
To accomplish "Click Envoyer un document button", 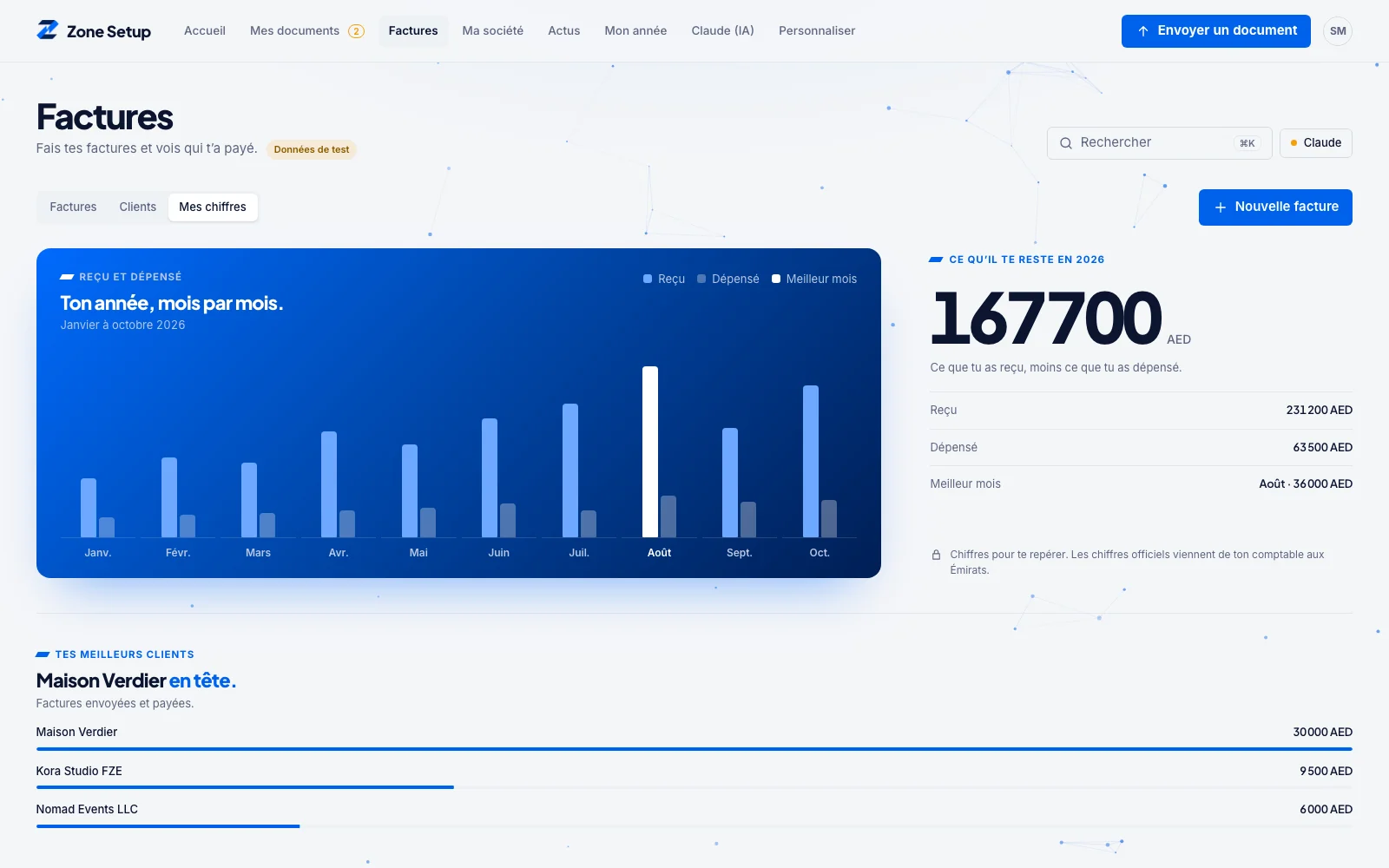I will pyautogui.click(x=1216, y=31).
